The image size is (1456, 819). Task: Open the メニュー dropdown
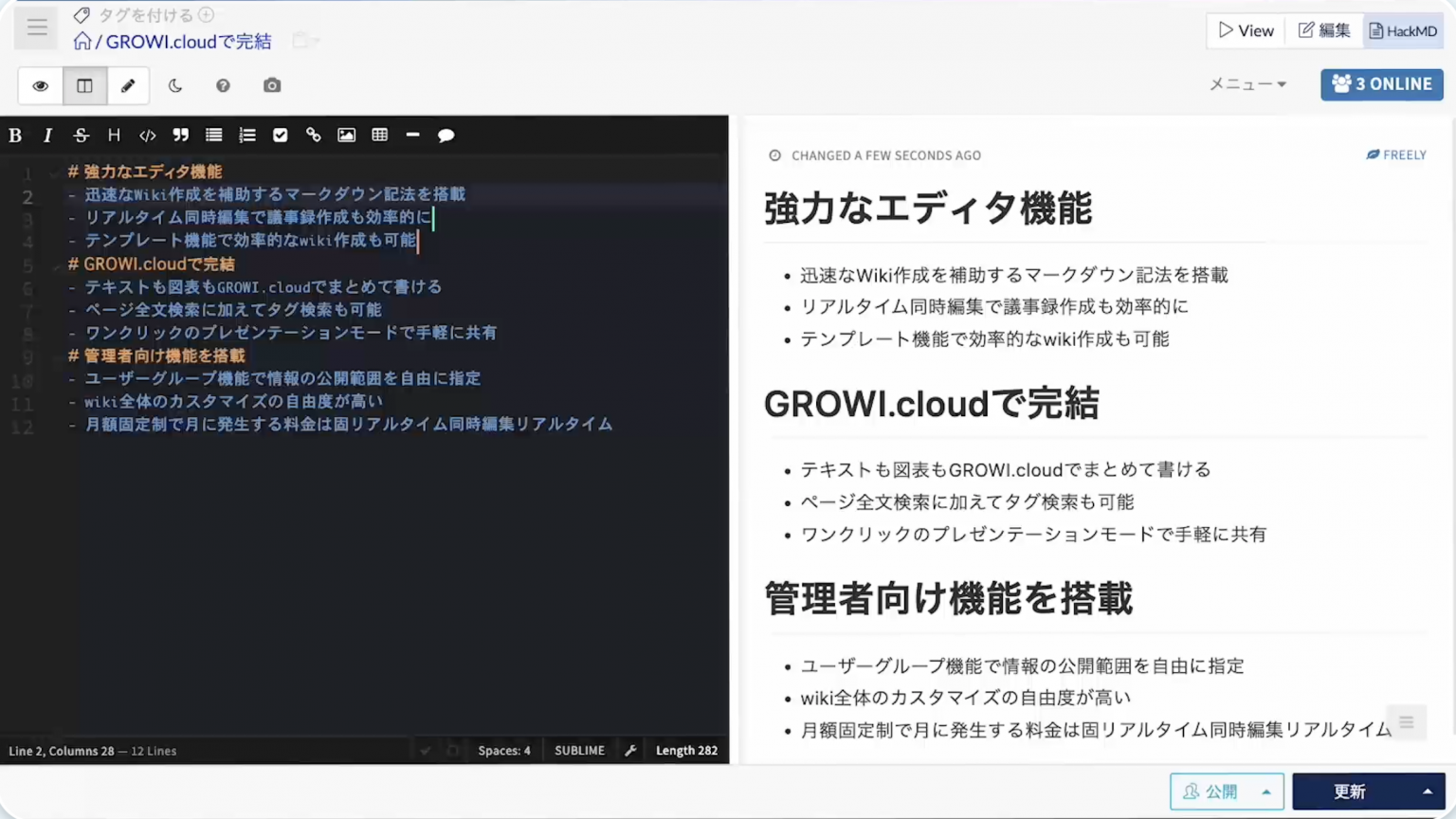click(x=1247, y=84)
